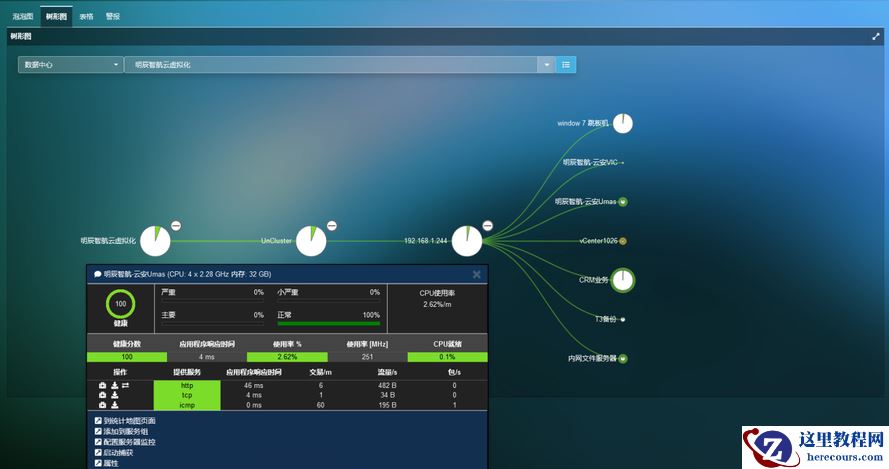Click camera capture icon in http row
Viewport: 889px width, 469px height.
pos(103,386)
